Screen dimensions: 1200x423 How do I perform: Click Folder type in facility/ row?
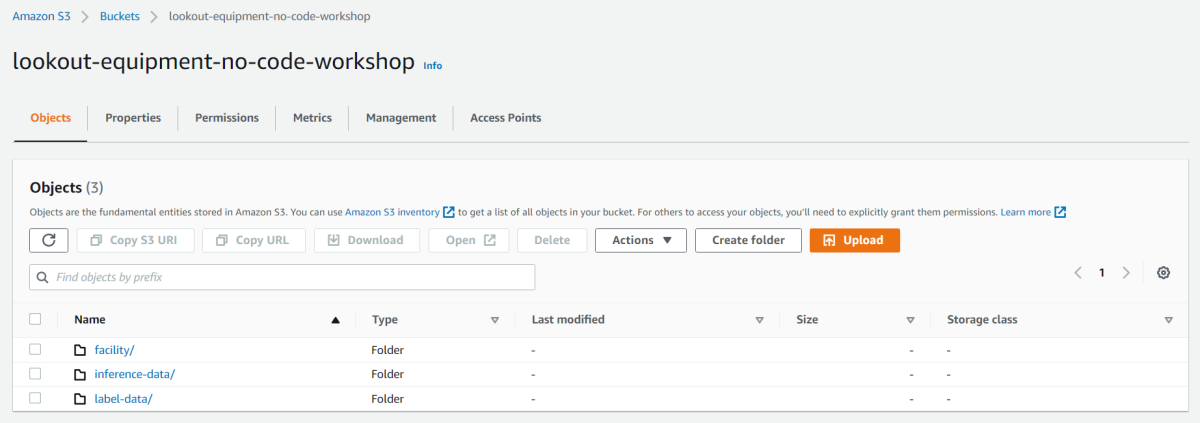[x=390, y=350]
